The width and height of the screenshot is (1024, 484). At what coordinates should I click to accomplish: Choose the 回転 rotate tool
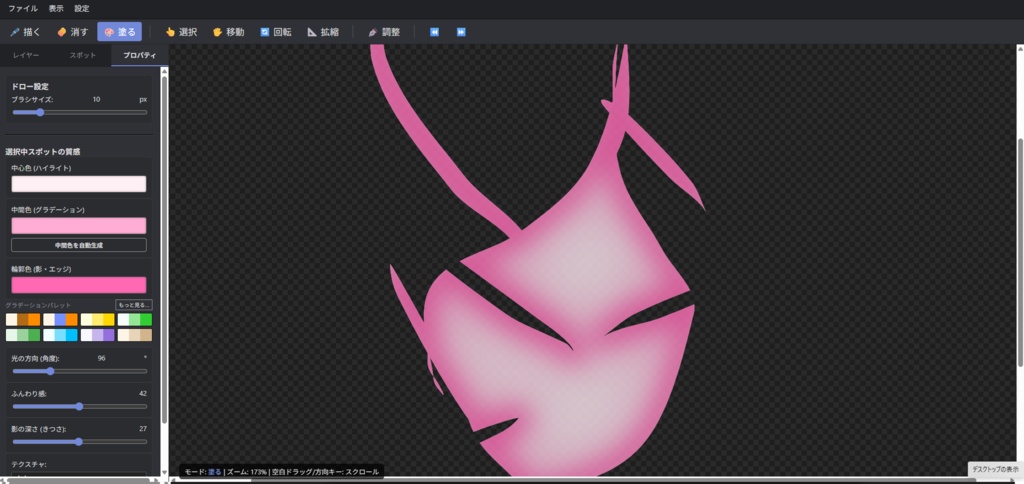click(x=276, y=32)
